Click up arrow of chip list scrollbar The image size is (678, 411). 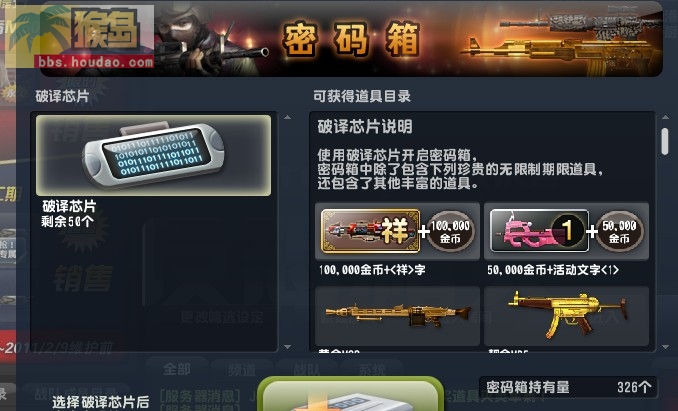click(288, 117)
